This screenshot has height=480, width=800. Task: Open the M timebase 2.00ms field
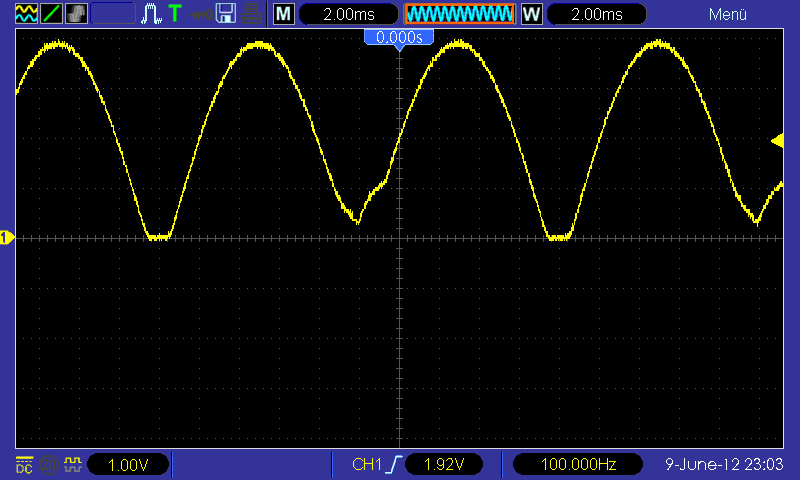pos(348,14)
